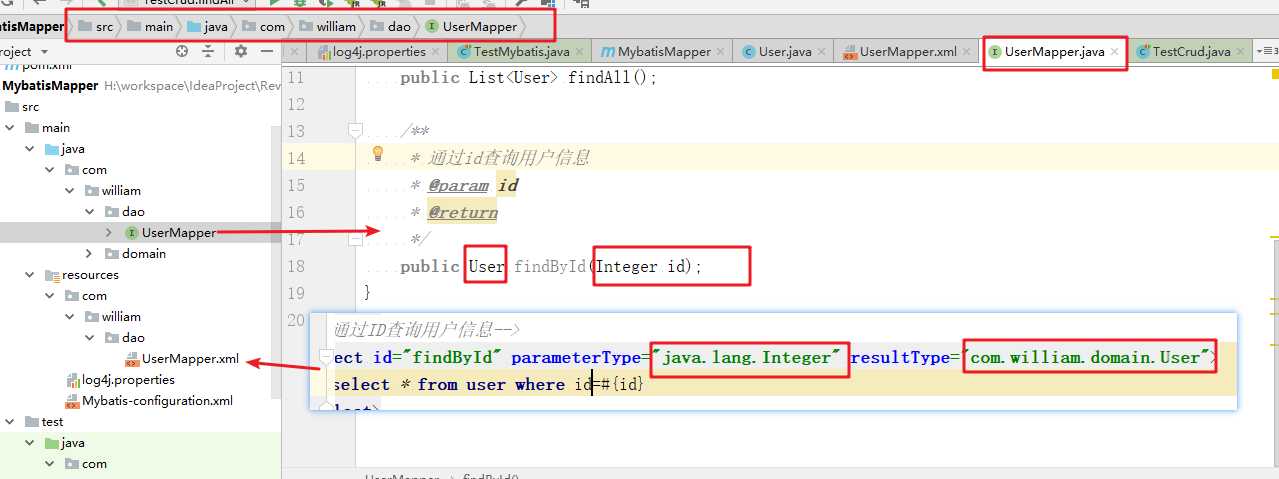Viewport: 1279px width, 479px height.
Task: Select UserMapper in the Project tree
Action: pyautogui.click(x=179, y=233)
